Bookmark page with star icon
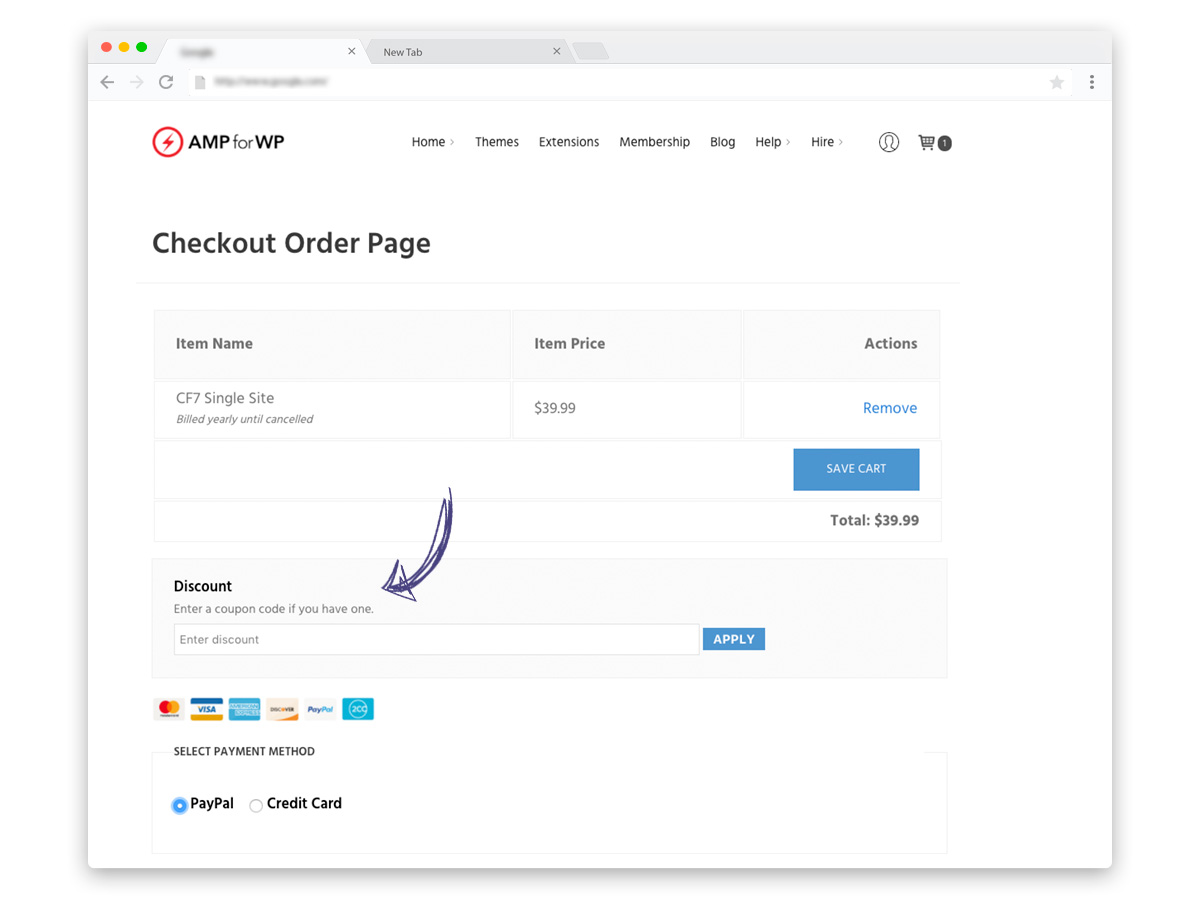The width and height of the screenshot is (1200, 900). pyautogui.click(x=1056, y=82)
